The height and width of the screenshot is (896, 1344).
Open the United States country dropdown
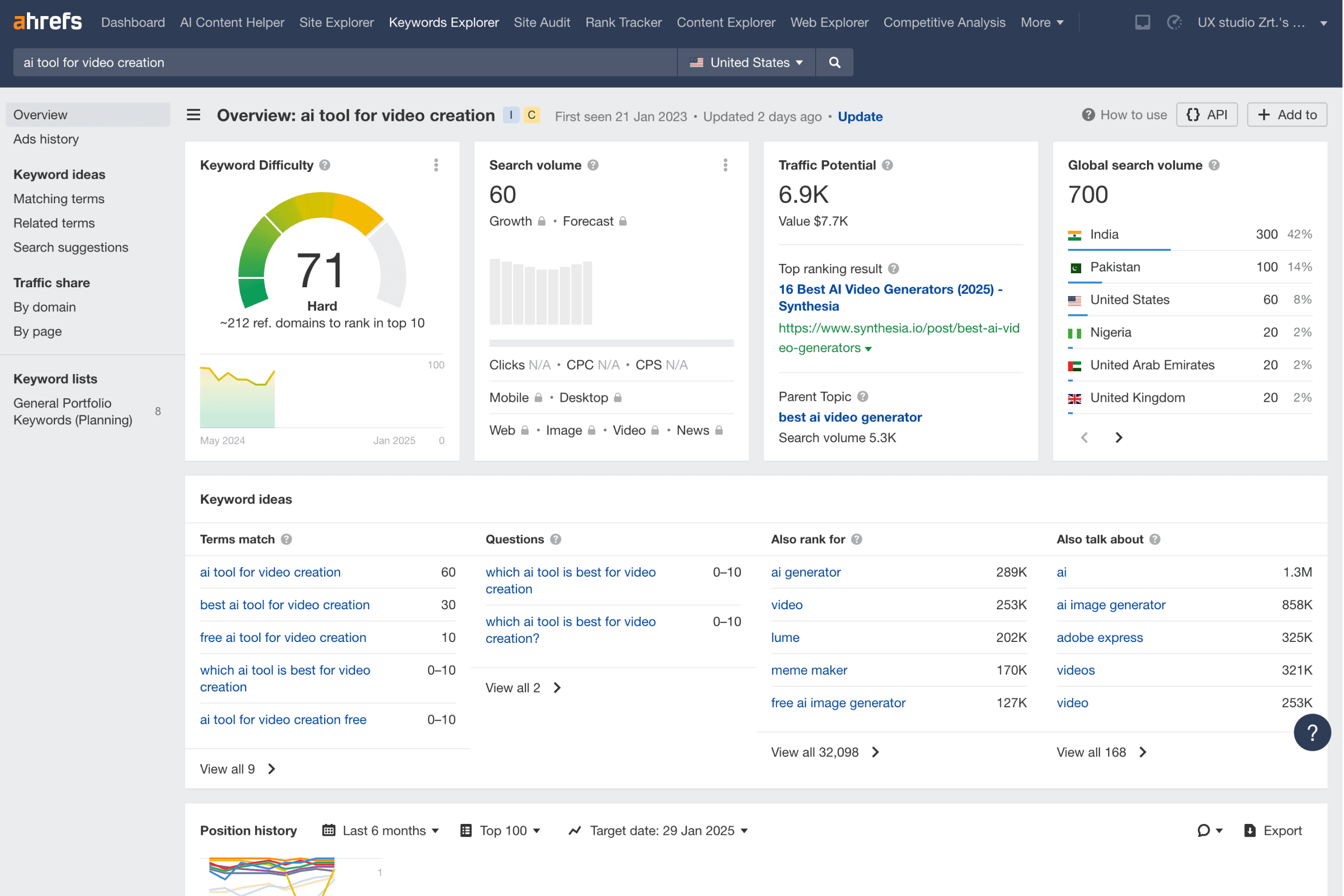click(746, 62)
